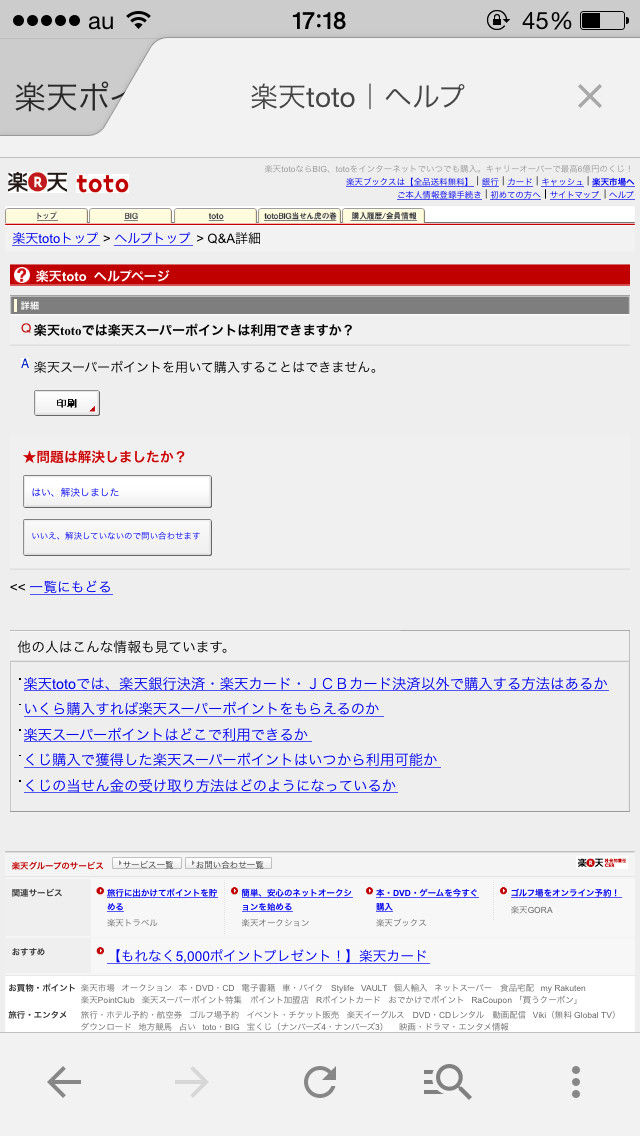
Task: Tap the browser back arrow
Action: click(x=64, y=1083)
